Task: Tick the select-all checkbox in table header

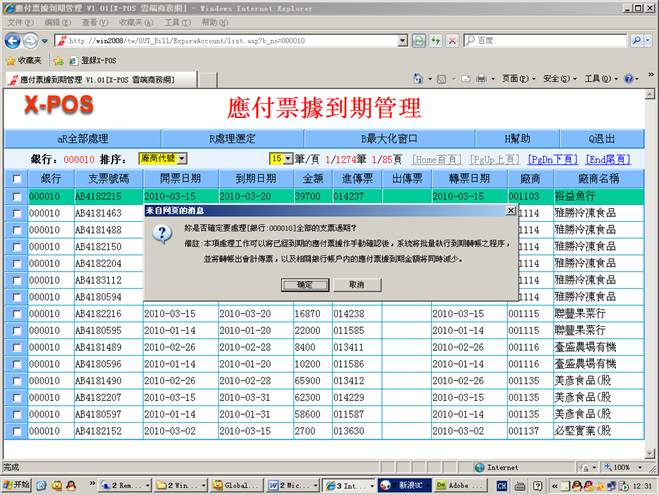Action: click(x=15, y=179)
